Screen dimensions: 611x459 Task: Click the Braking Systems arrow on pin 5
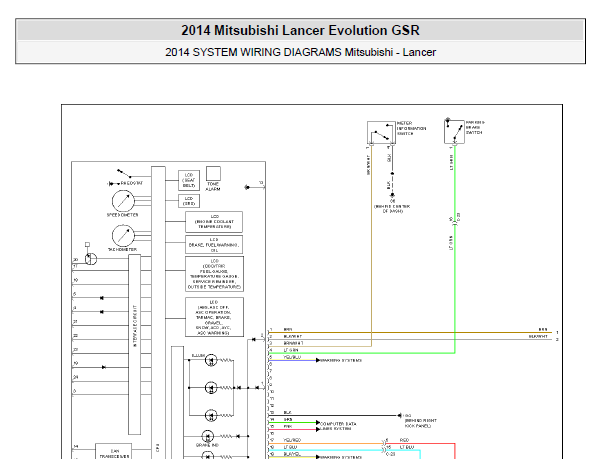318,360
